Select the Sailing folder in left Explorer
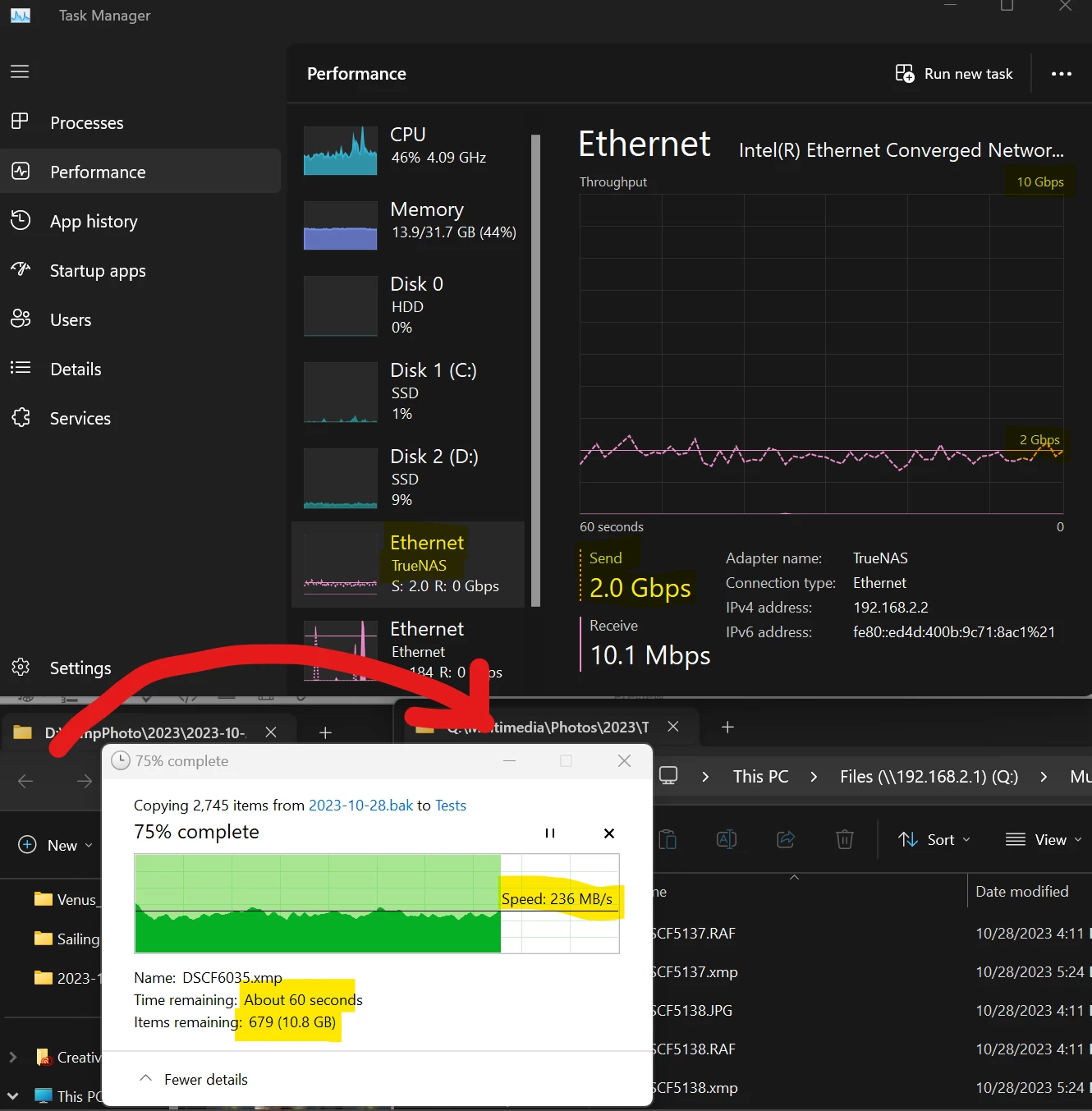 [x=66, y=939]
